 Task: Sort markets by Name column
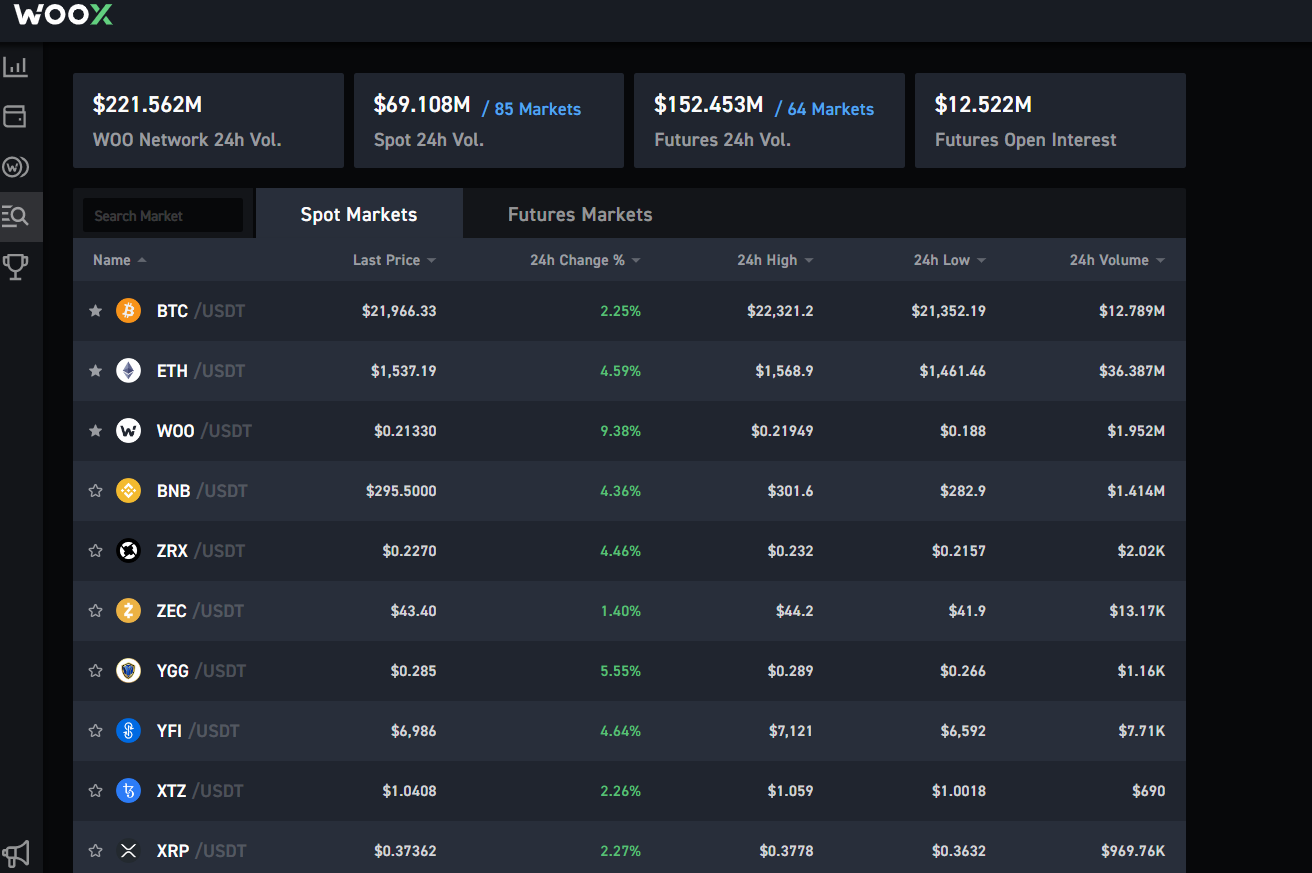point(119,260)
